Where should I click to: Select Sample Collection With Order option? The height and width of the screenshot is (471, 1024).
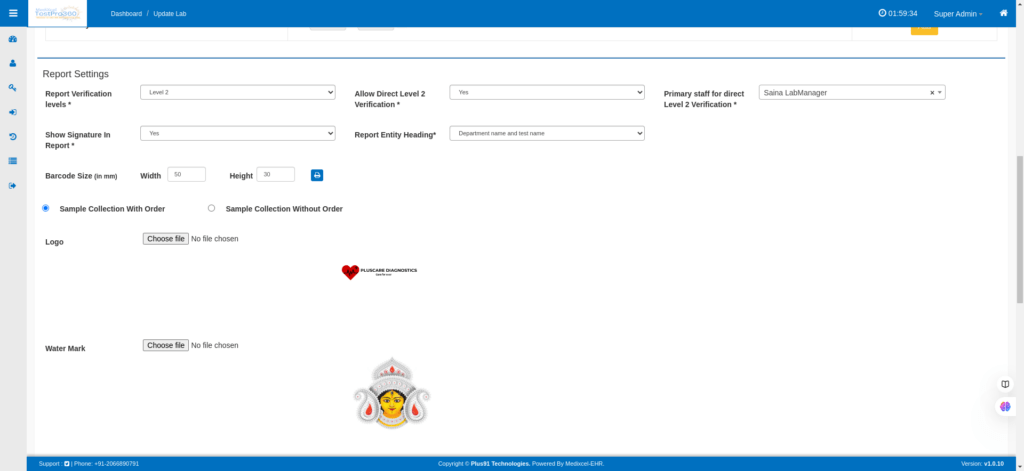(45, 208)
